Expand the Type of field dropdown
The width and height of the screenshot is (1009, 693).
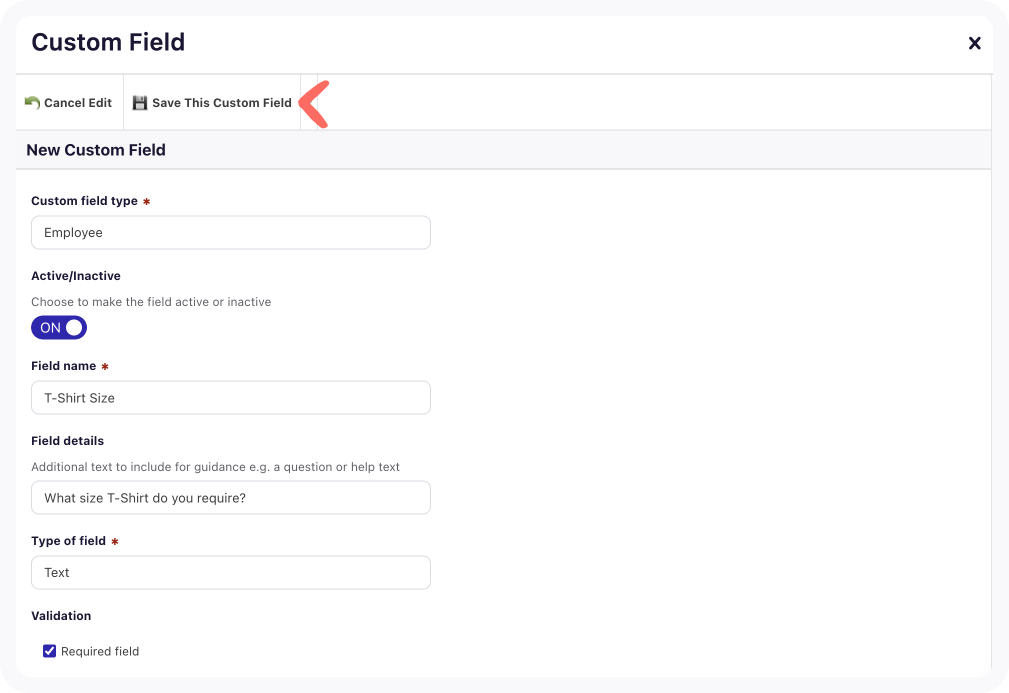(231, 573)
